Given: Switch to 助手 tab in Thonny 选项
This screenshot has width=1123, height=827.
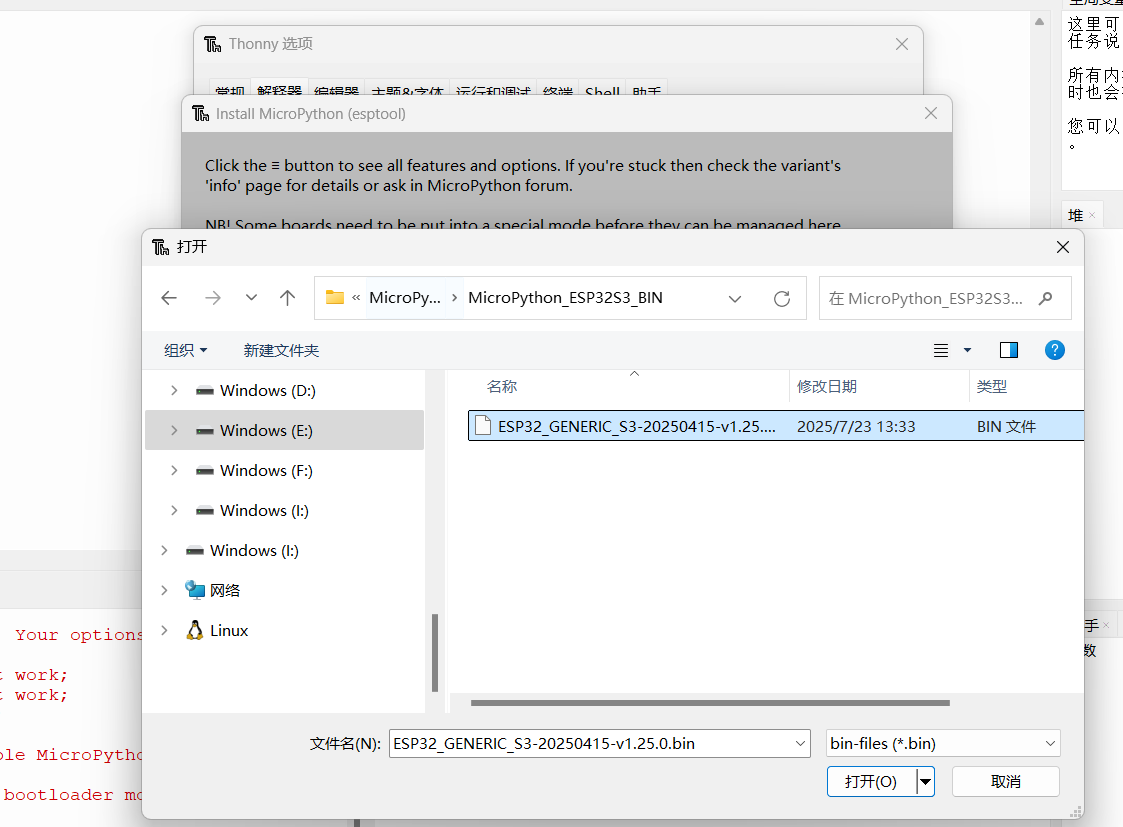Looking at the screenshot, I should (647, 90).
